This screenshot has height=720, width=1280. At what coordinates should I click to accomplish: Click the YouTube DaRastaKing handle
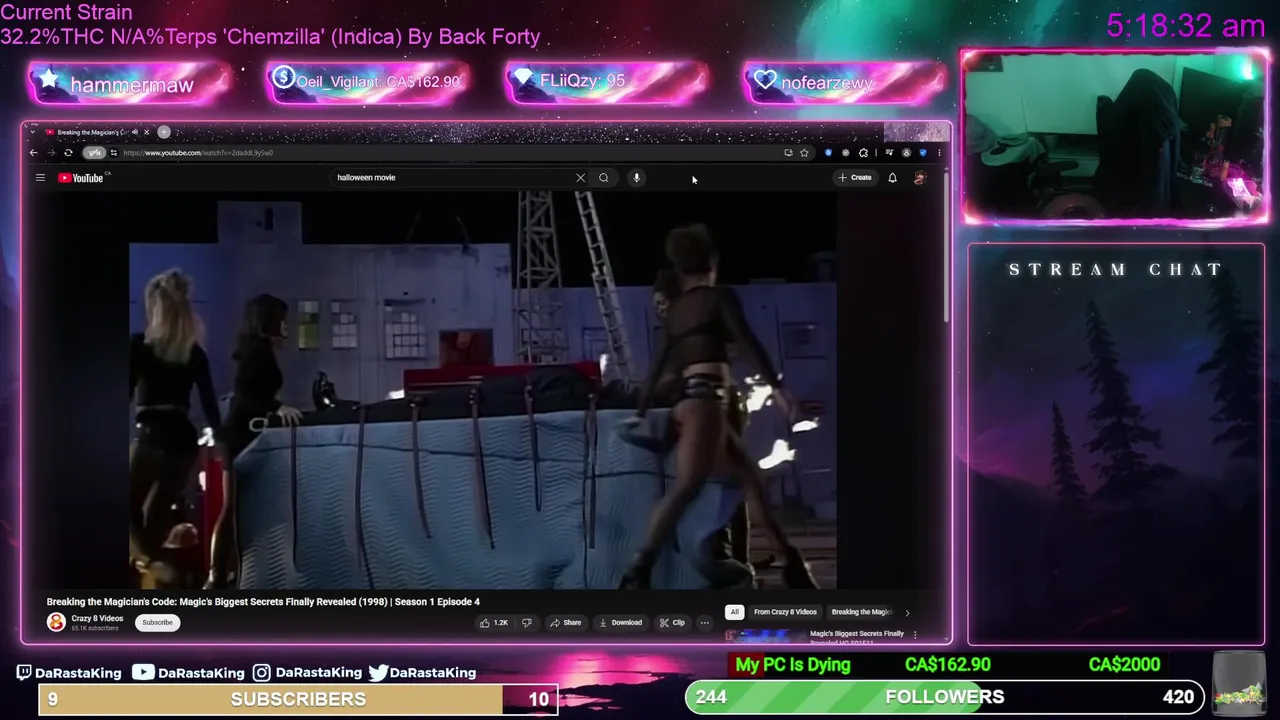pos(188,672)
